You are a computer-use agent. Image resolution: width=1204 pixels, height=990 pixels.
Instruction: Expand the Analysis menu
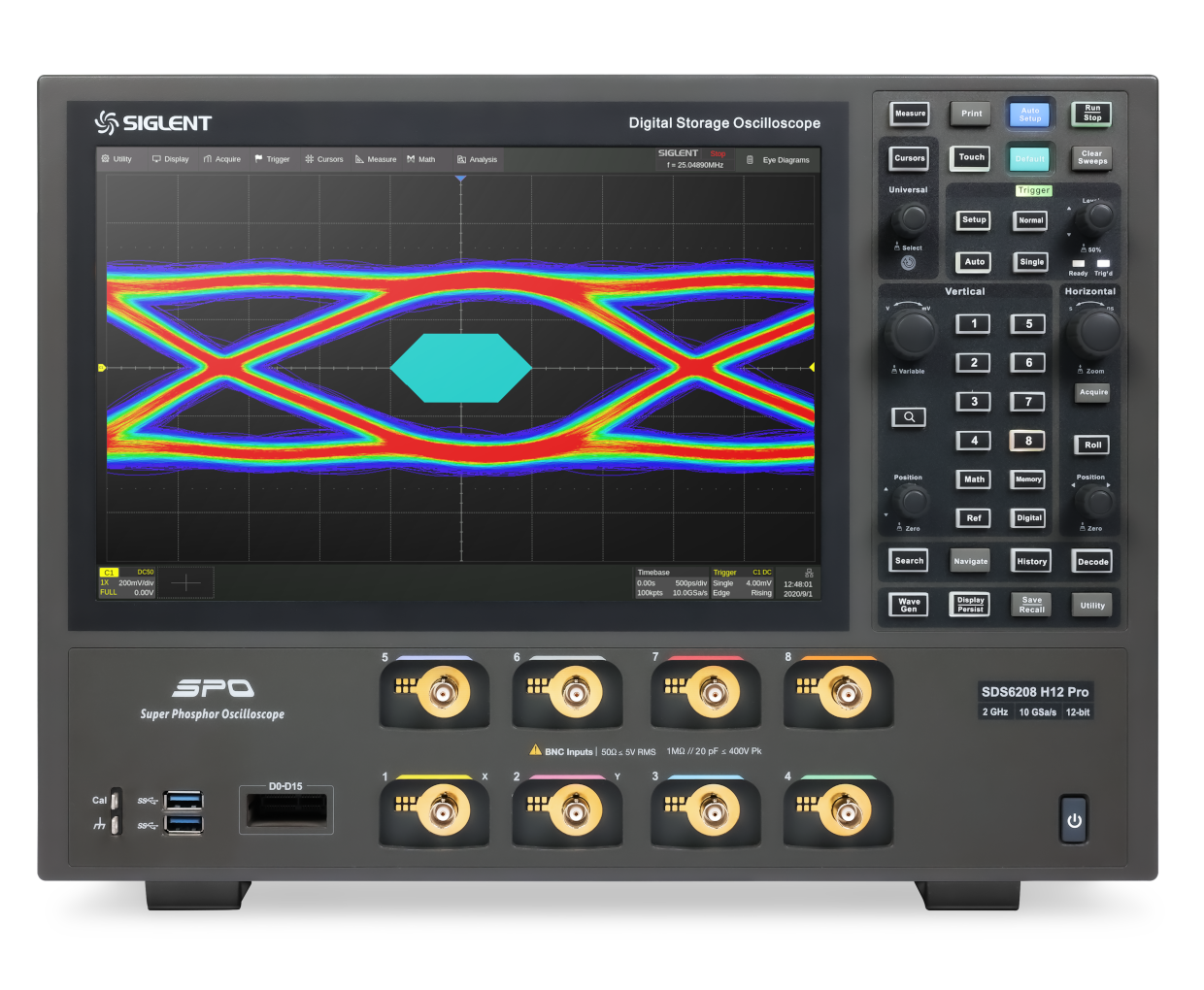477,159
